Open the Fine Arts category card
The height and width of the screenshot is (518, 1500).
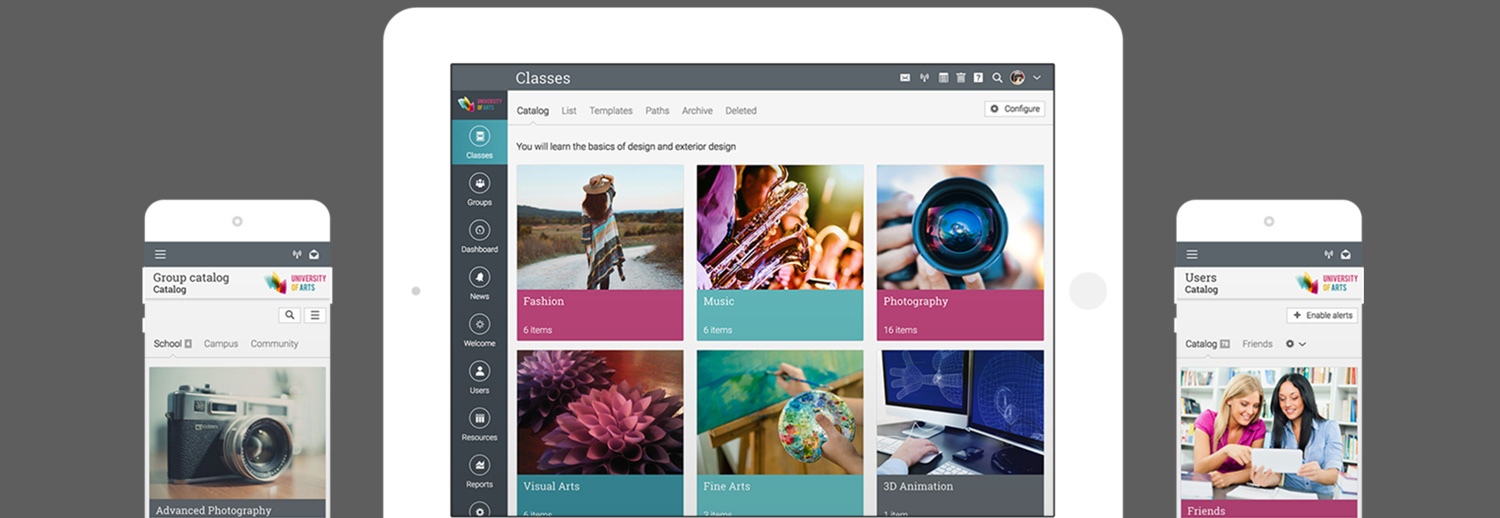780,432
